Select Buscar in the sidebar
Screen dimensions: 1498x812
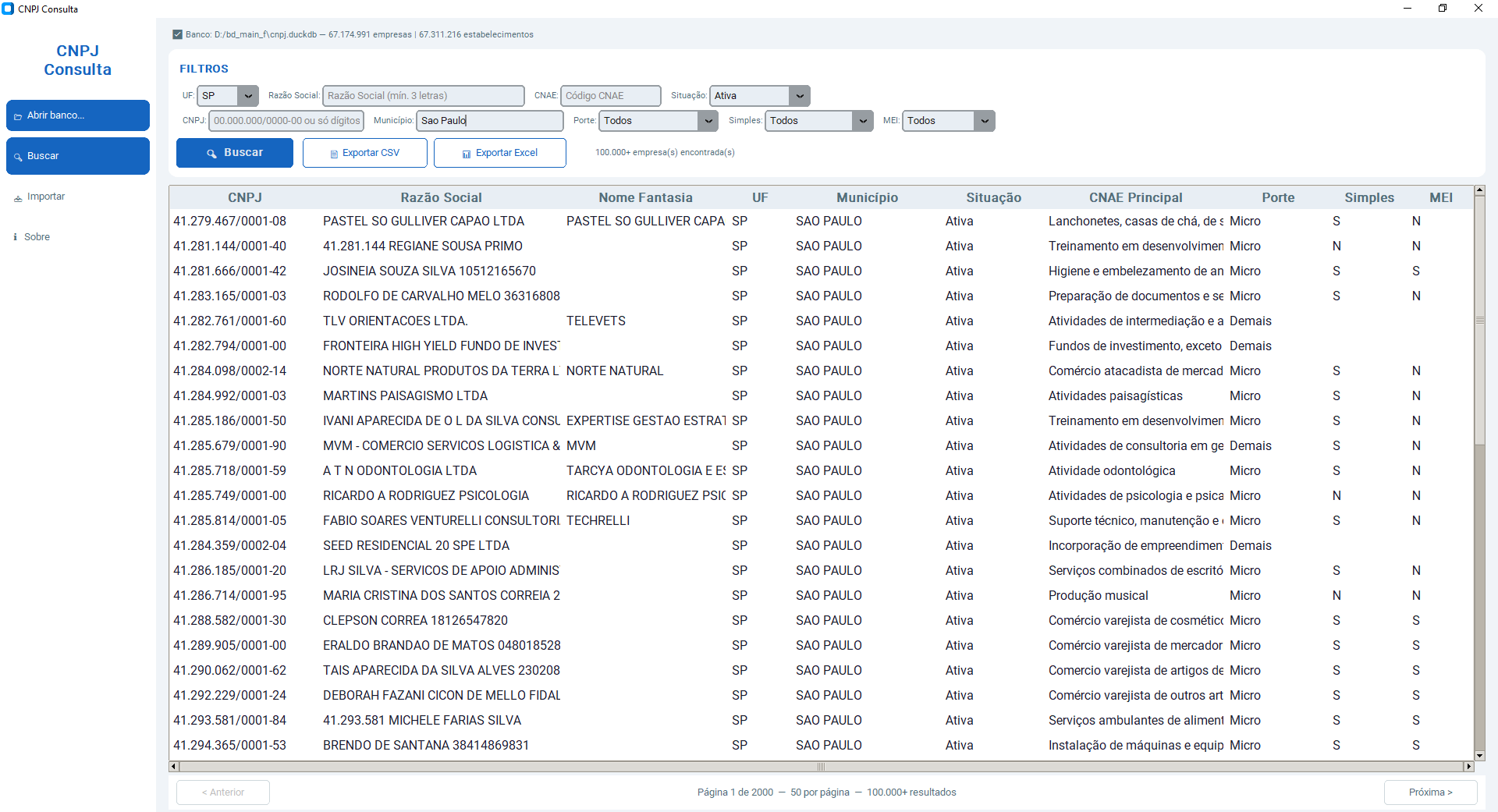[x=78, y=156]
